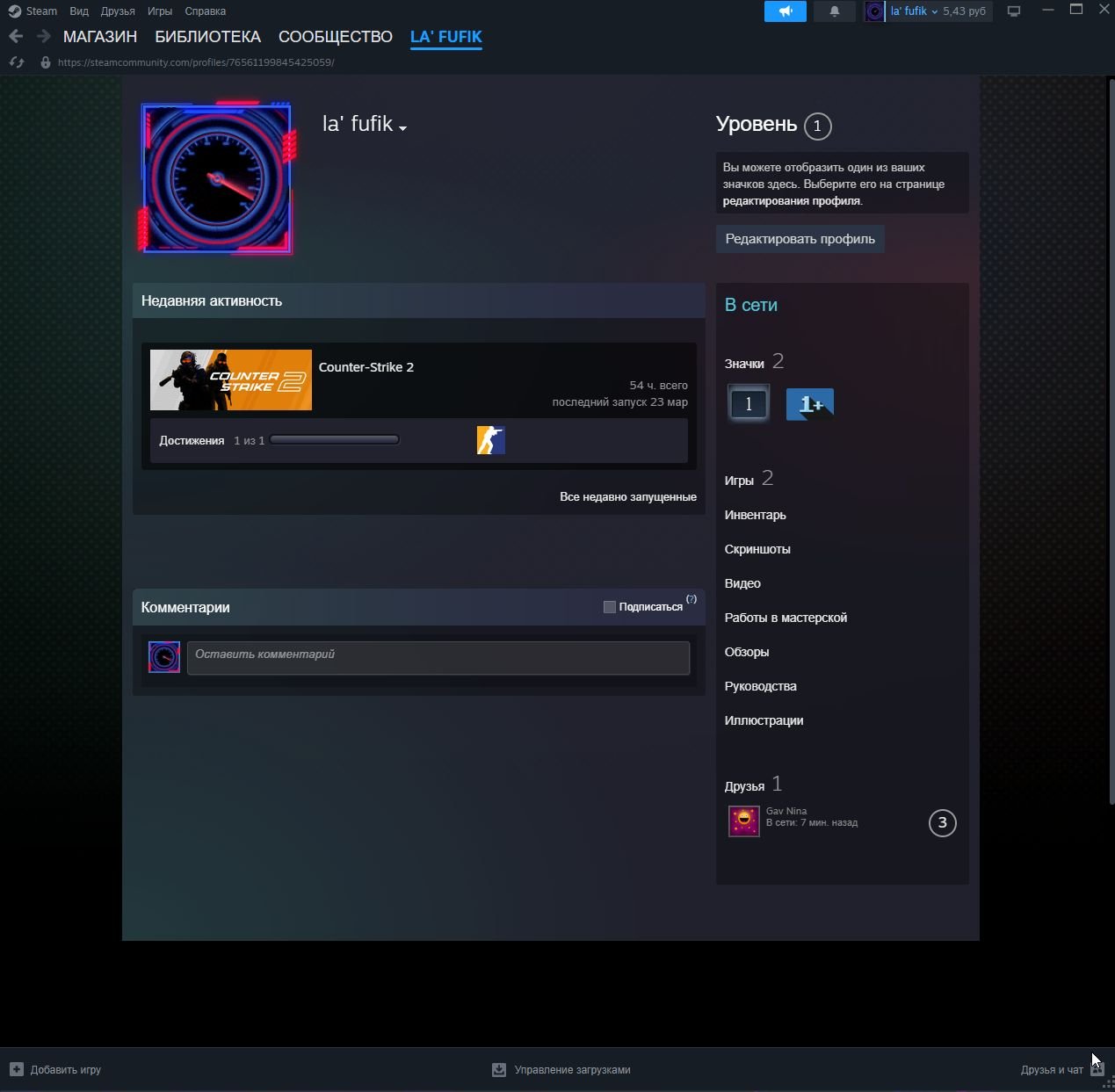Click the download icon for Управление загрузками

point(499,1069)
